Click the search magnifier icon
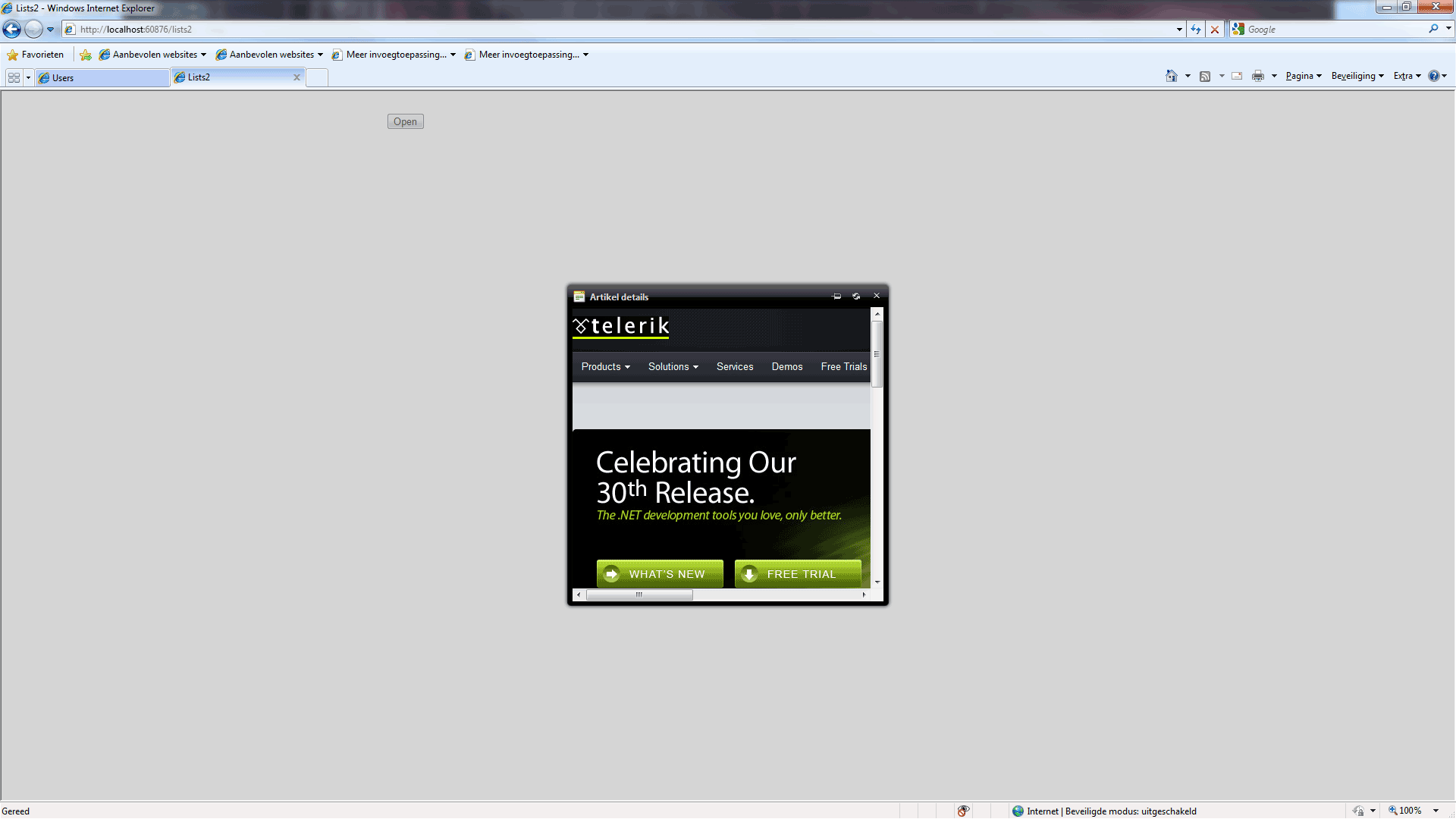 (1433, 29)
